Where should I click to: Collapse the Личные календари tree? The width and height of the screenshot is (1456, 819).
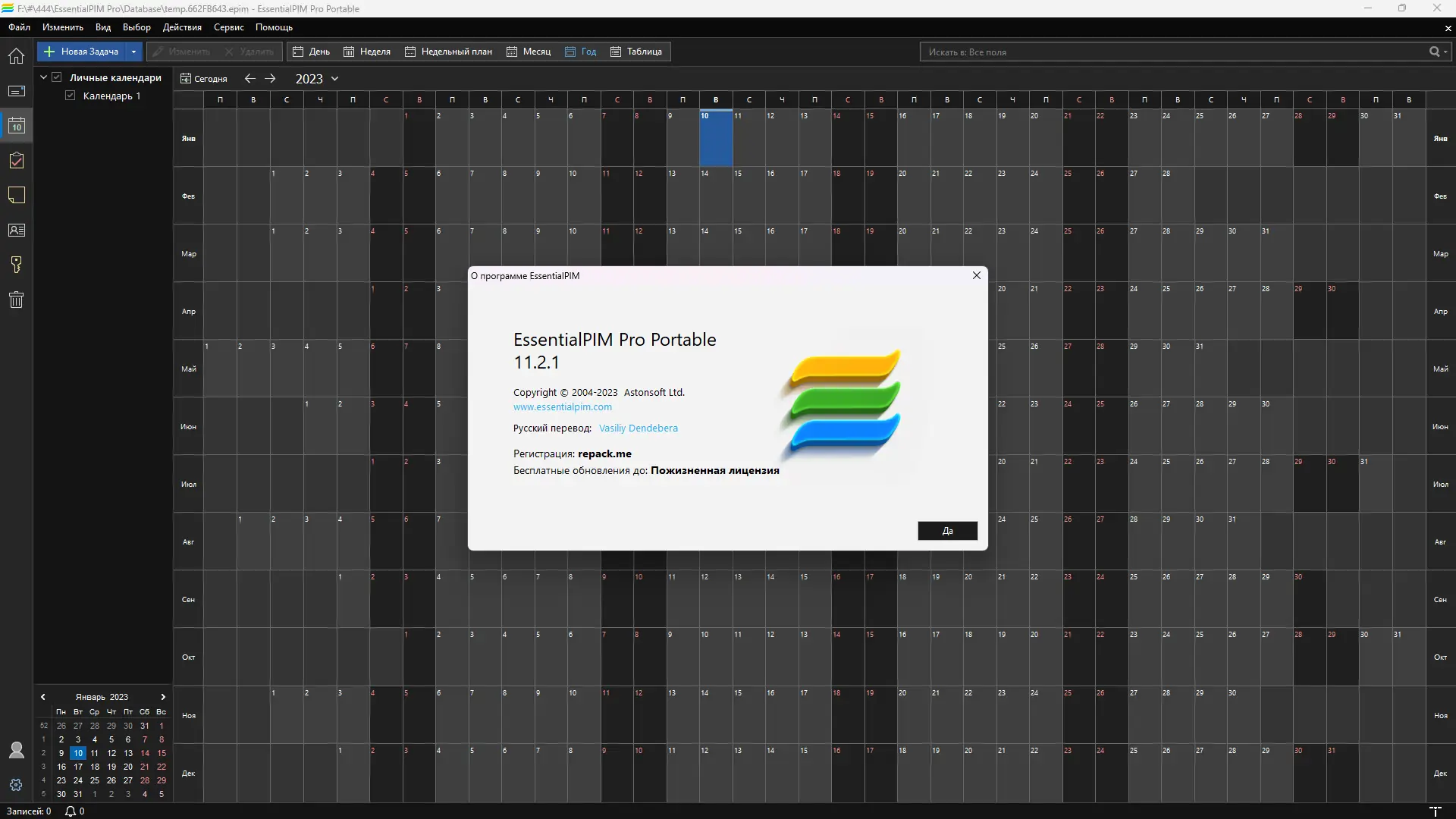pyautogui.click(x=44, y=77)
